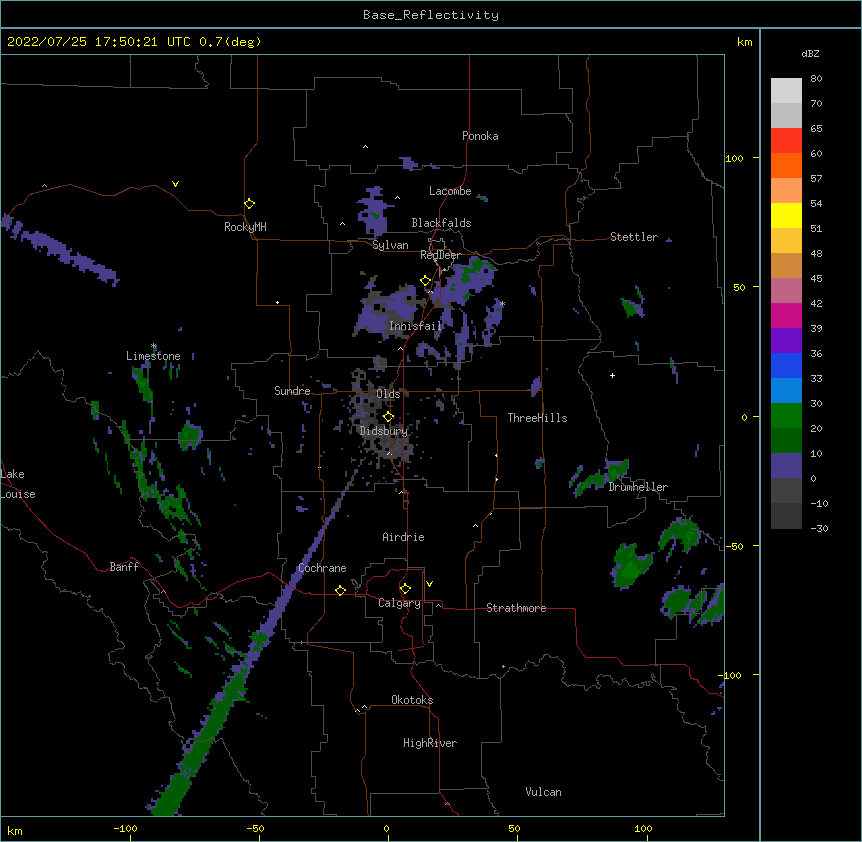Image resolution: width=862 pixels, height=842 pixels.
Task: Click the RockyMH label
Action: point(245,227)
